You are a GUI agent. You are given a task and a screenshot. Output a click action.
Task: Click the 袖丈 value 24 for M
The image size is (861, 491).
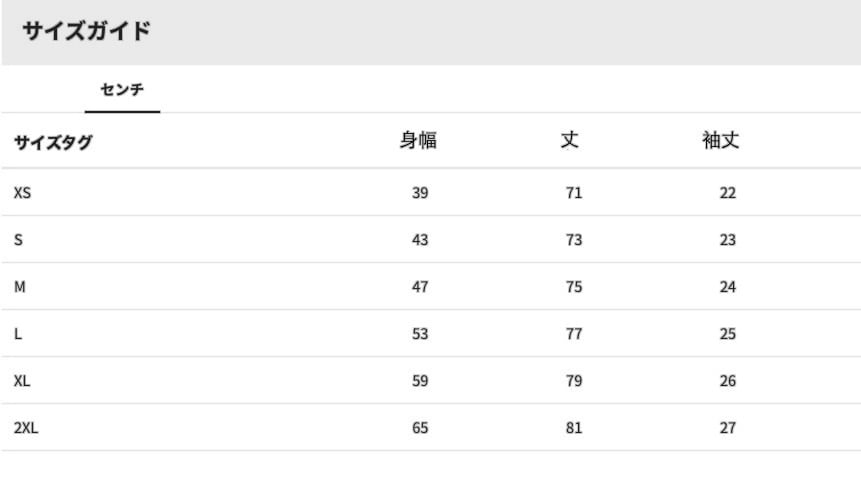(x=728, y=287)
